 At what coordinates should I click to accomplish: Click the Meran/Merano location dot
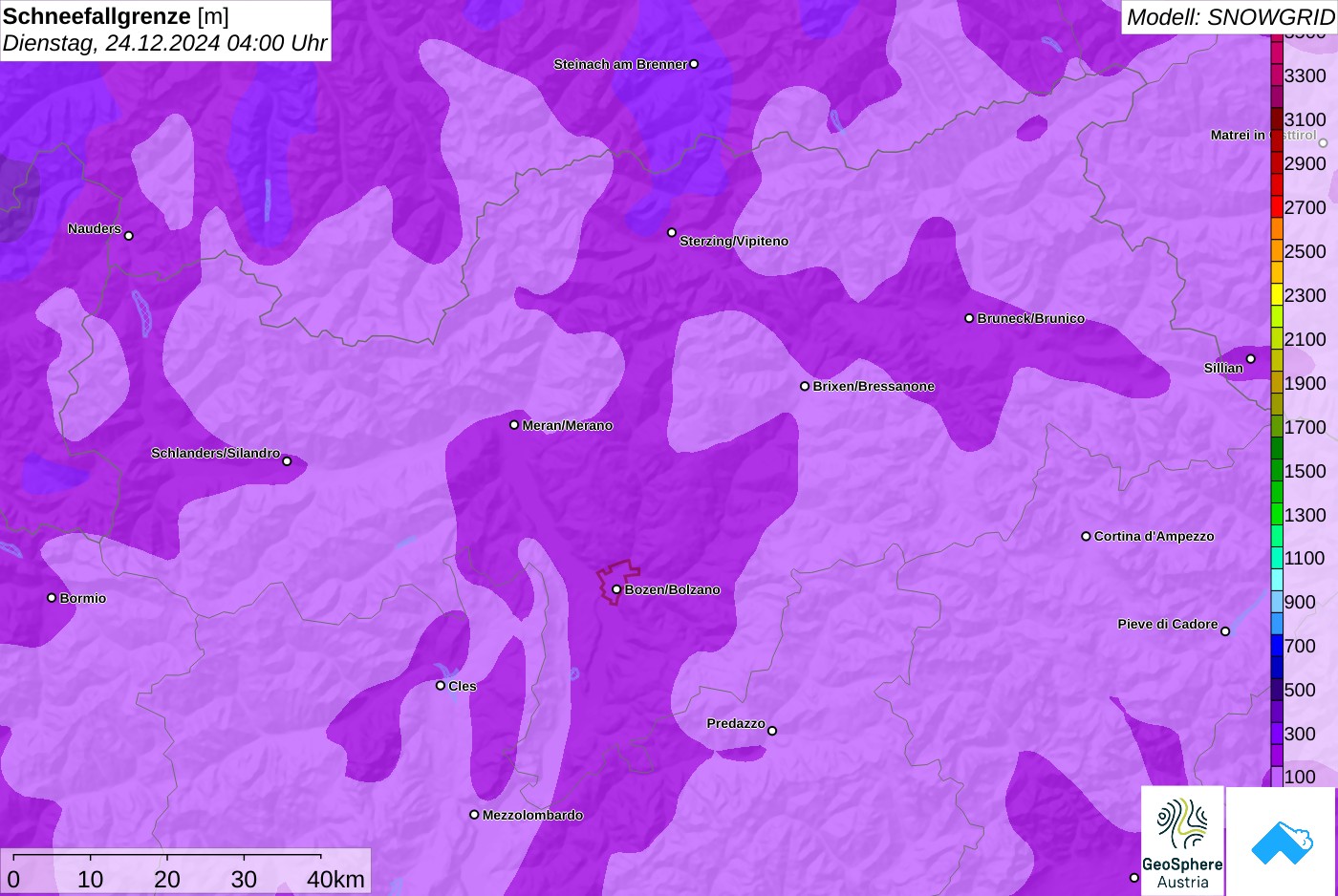(514, 425)
